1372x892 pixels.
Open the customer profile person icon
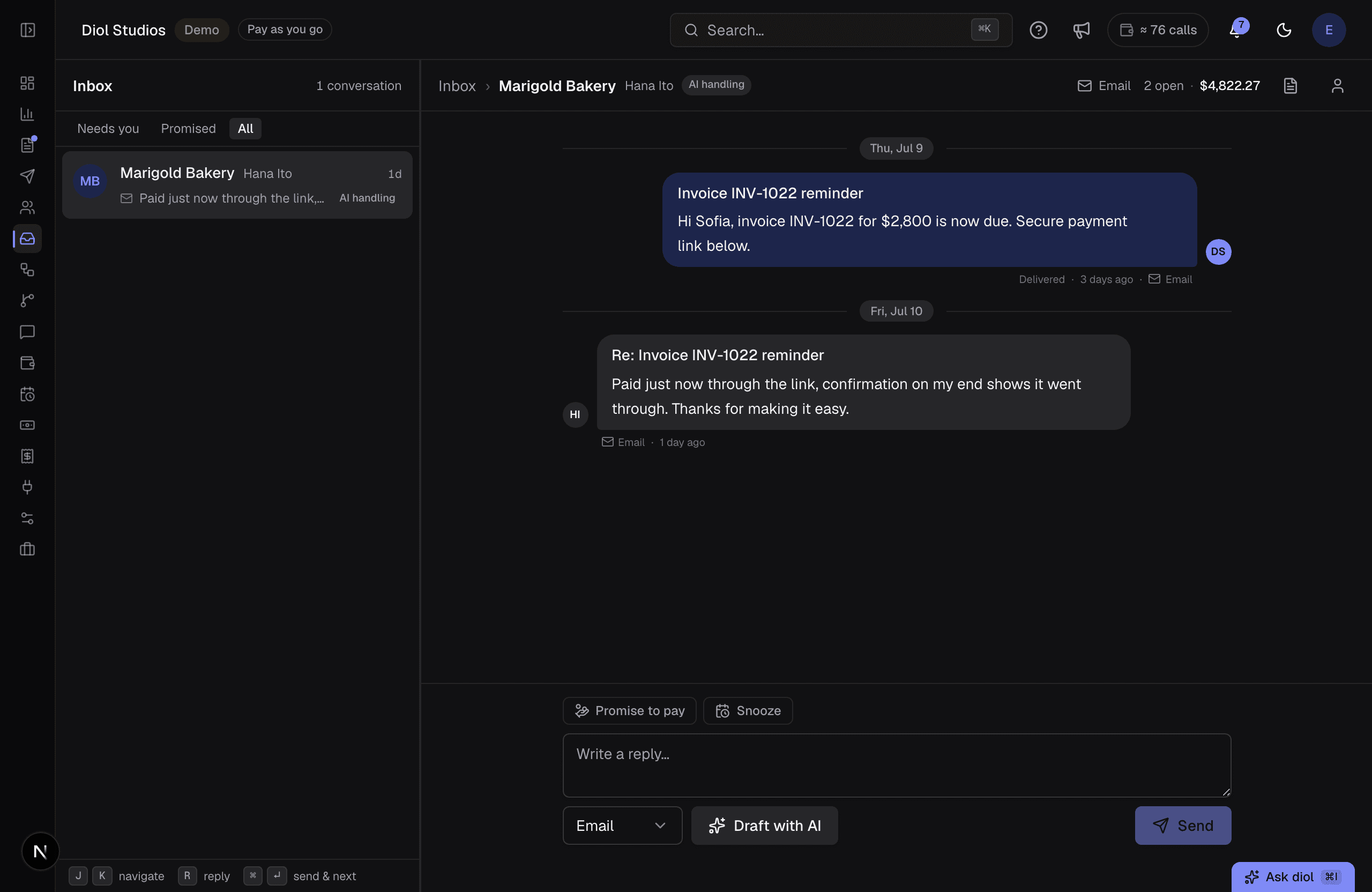[x=1337, y=86]
